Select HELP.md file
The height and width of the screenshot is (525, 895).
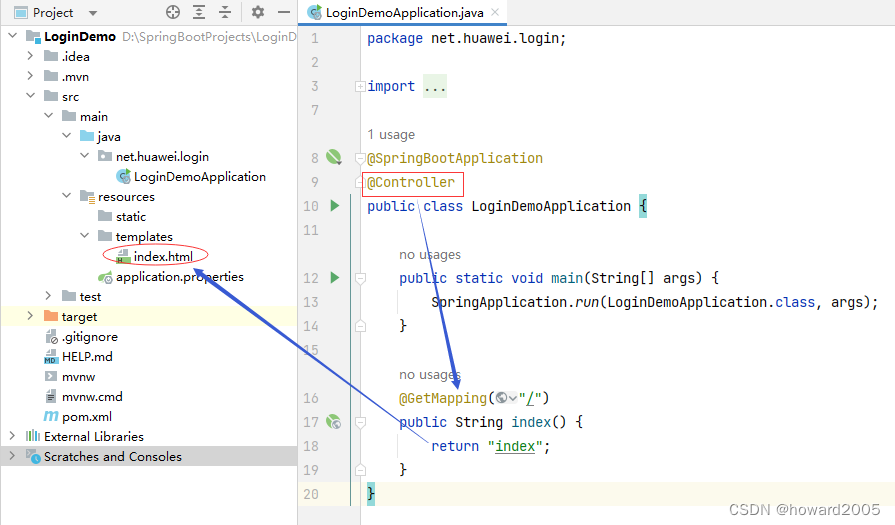click(87, 357)
